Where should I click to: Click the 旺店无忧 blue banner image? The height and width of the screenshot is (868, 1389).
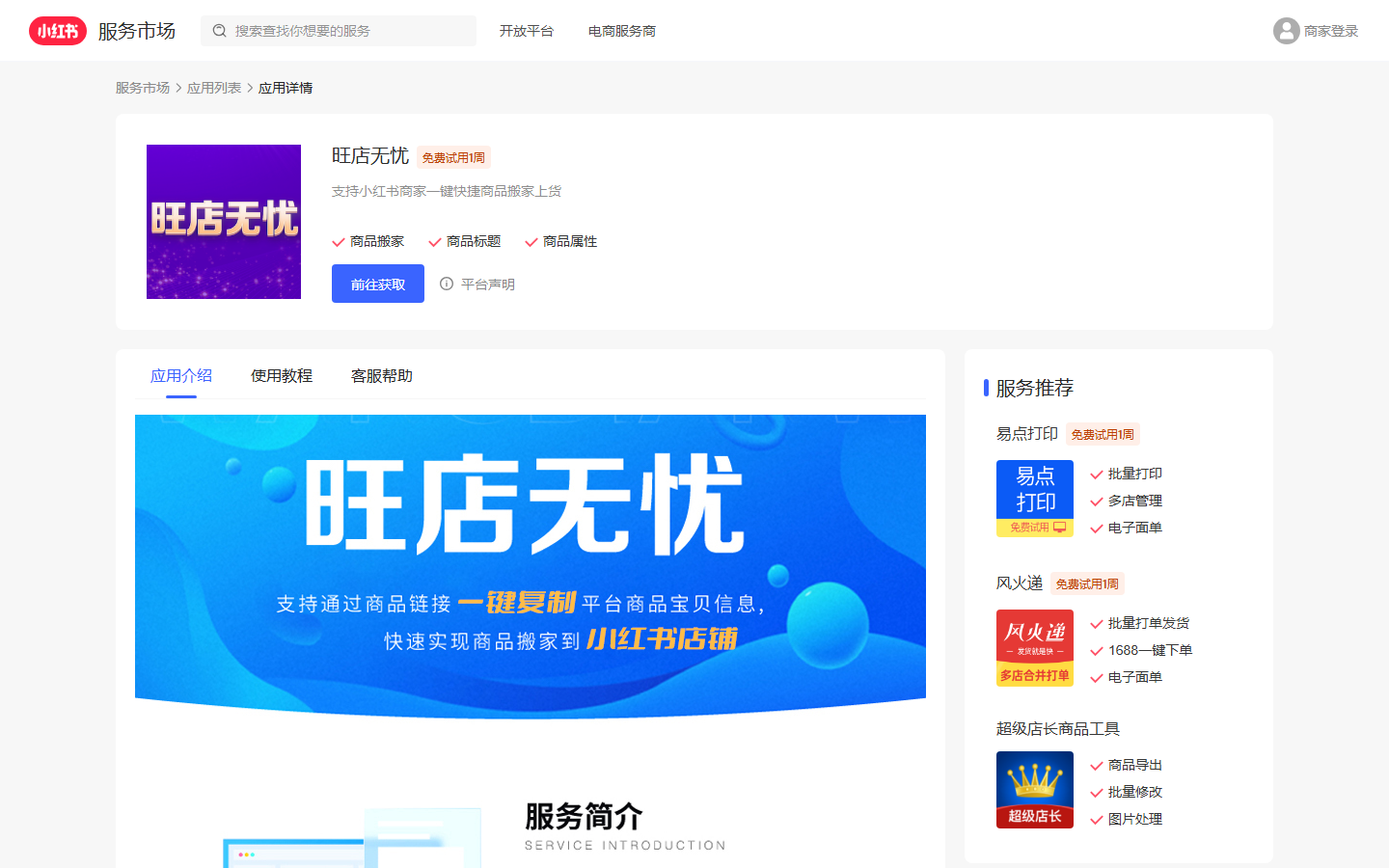(531, 566)
